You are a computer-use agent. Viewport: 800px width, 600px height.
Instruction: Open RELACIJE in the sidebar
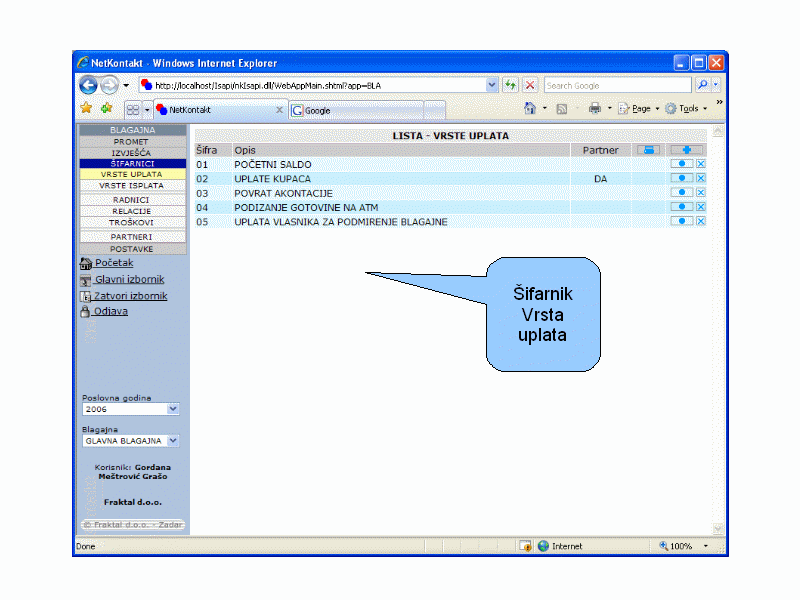coord(133,211)
